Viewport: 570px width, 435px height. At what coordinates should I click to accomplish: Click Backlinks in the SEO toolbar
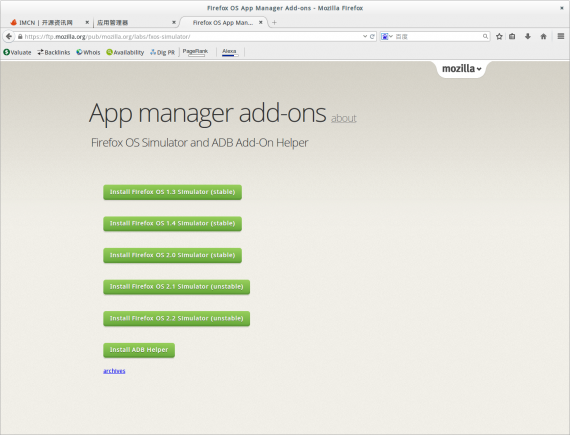click(54, 52)
